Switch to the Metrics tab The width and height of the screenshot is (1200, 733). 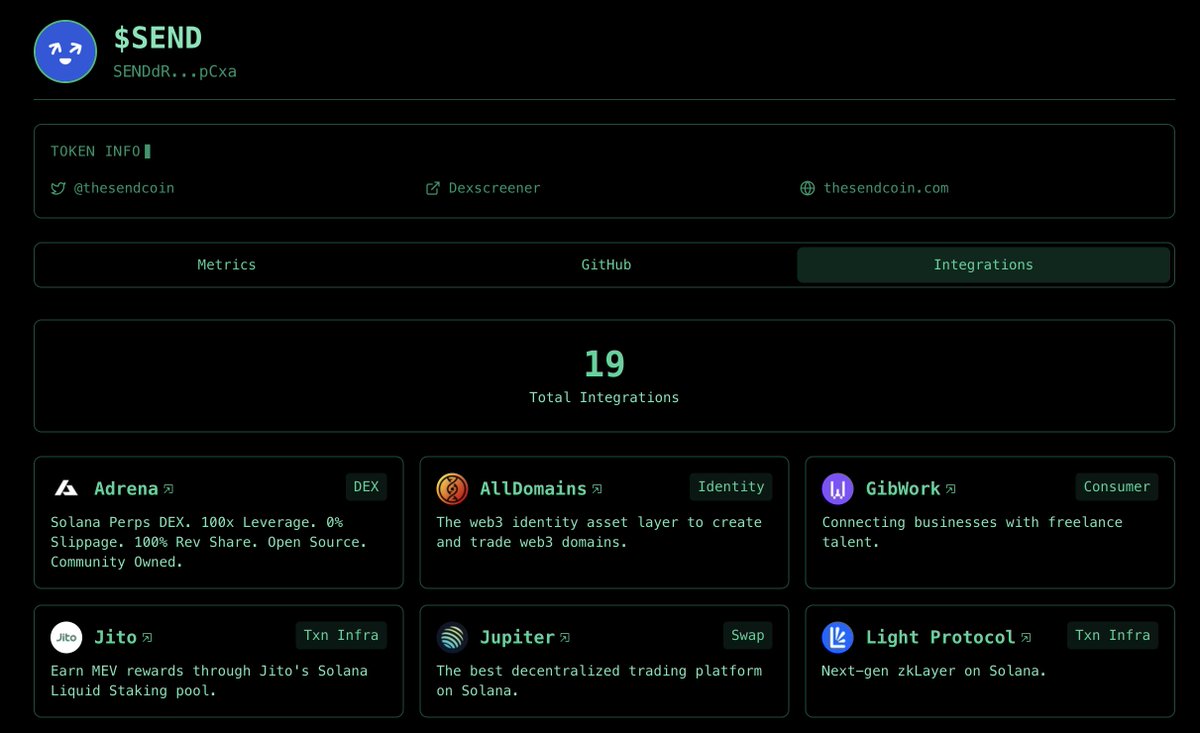pos(227,264)
